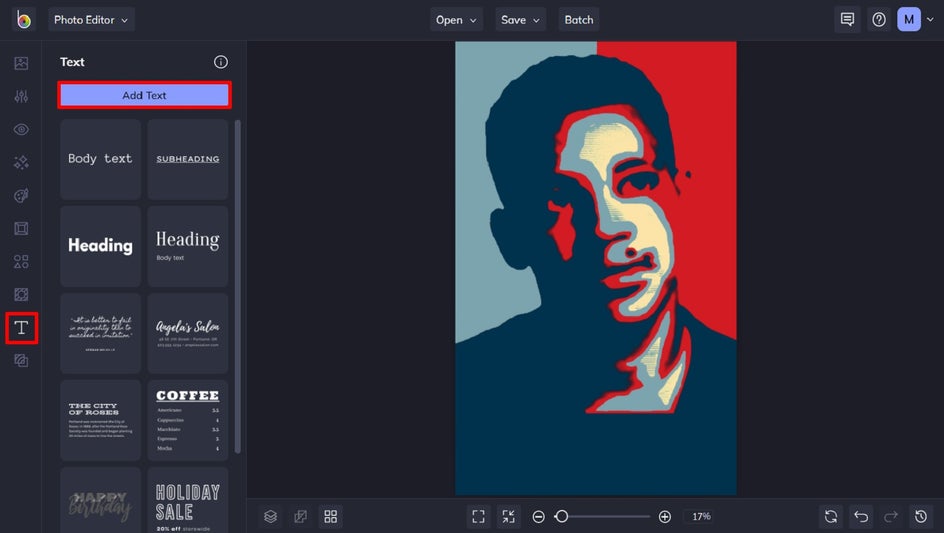The width and height of the screenshot is (944, 533).
Task: Open the history clock icon
Action: (x=921, y=516)
